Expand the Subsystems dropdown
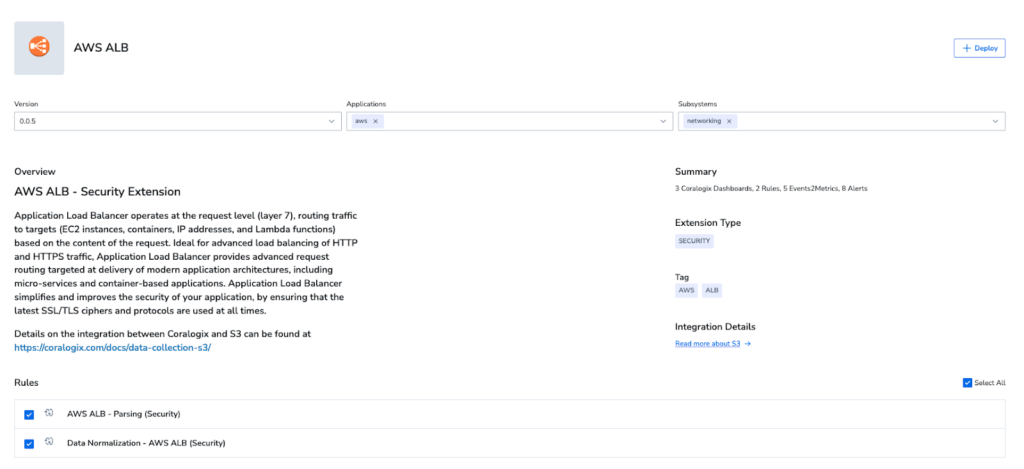 pos(995,121)
